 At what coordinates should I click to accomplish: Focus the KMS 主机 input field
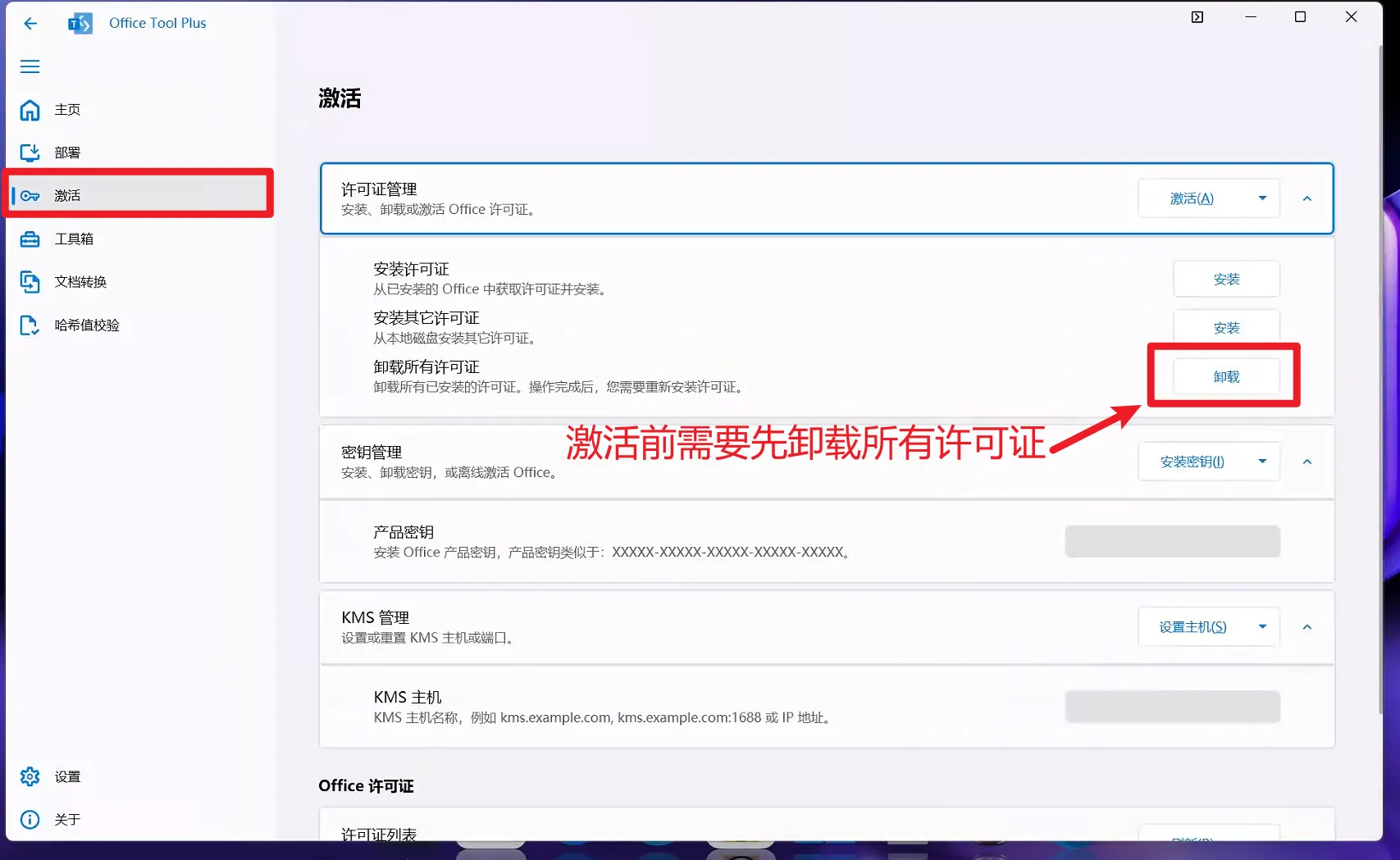1173,707
